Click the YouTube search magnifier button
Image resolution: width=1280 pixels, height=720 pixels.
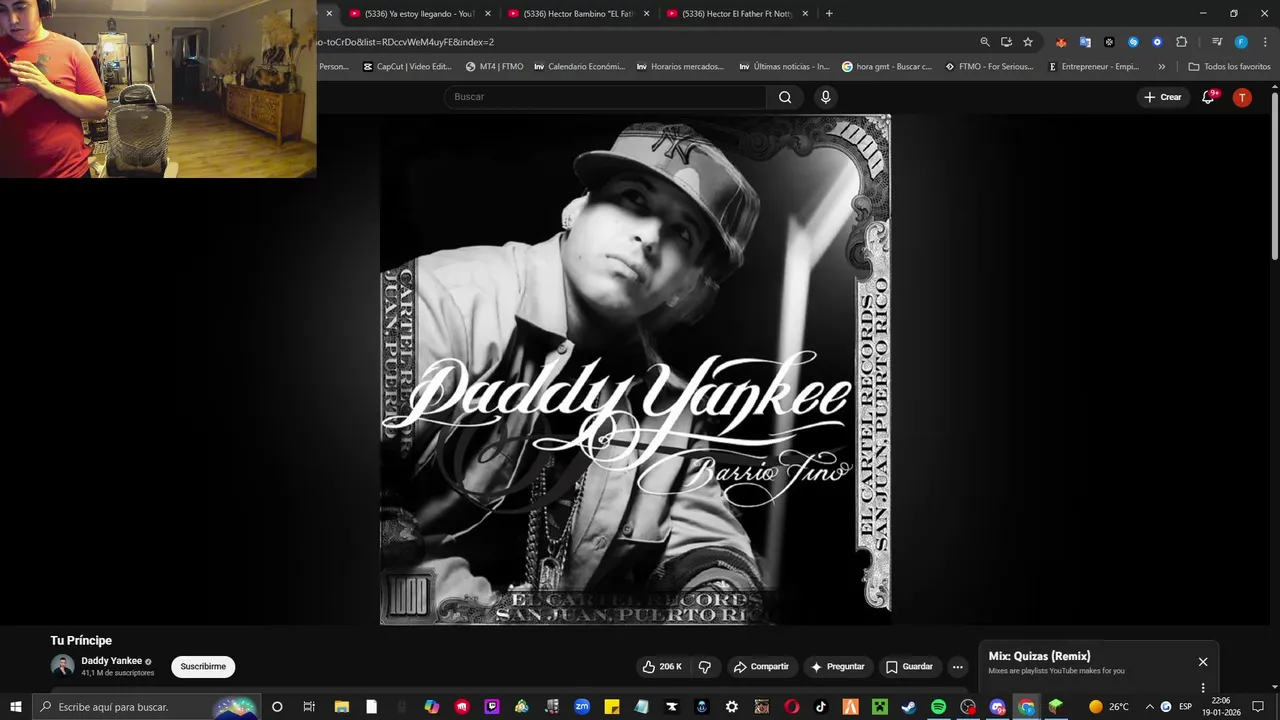pos(785,97)
